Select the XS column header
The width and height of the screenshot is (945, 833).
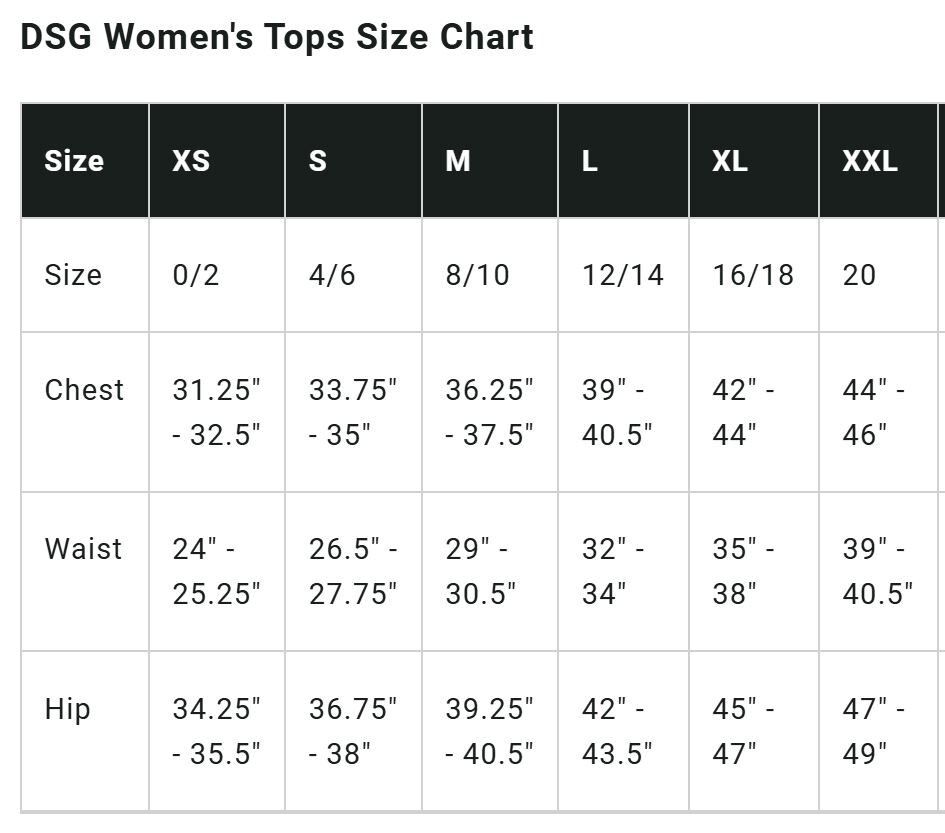click(217, 160)
